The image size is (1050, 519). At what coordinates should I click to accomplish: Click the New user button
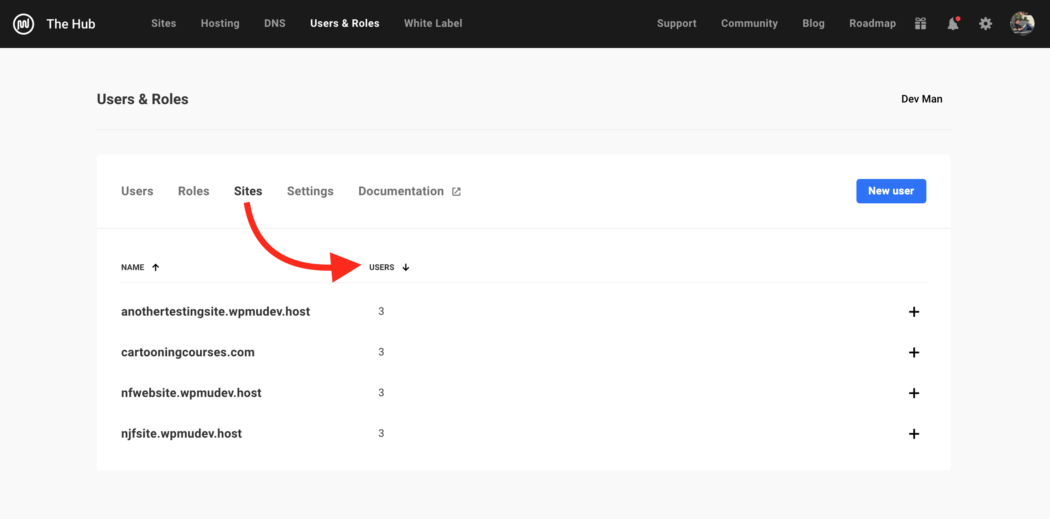pos(890,191)
